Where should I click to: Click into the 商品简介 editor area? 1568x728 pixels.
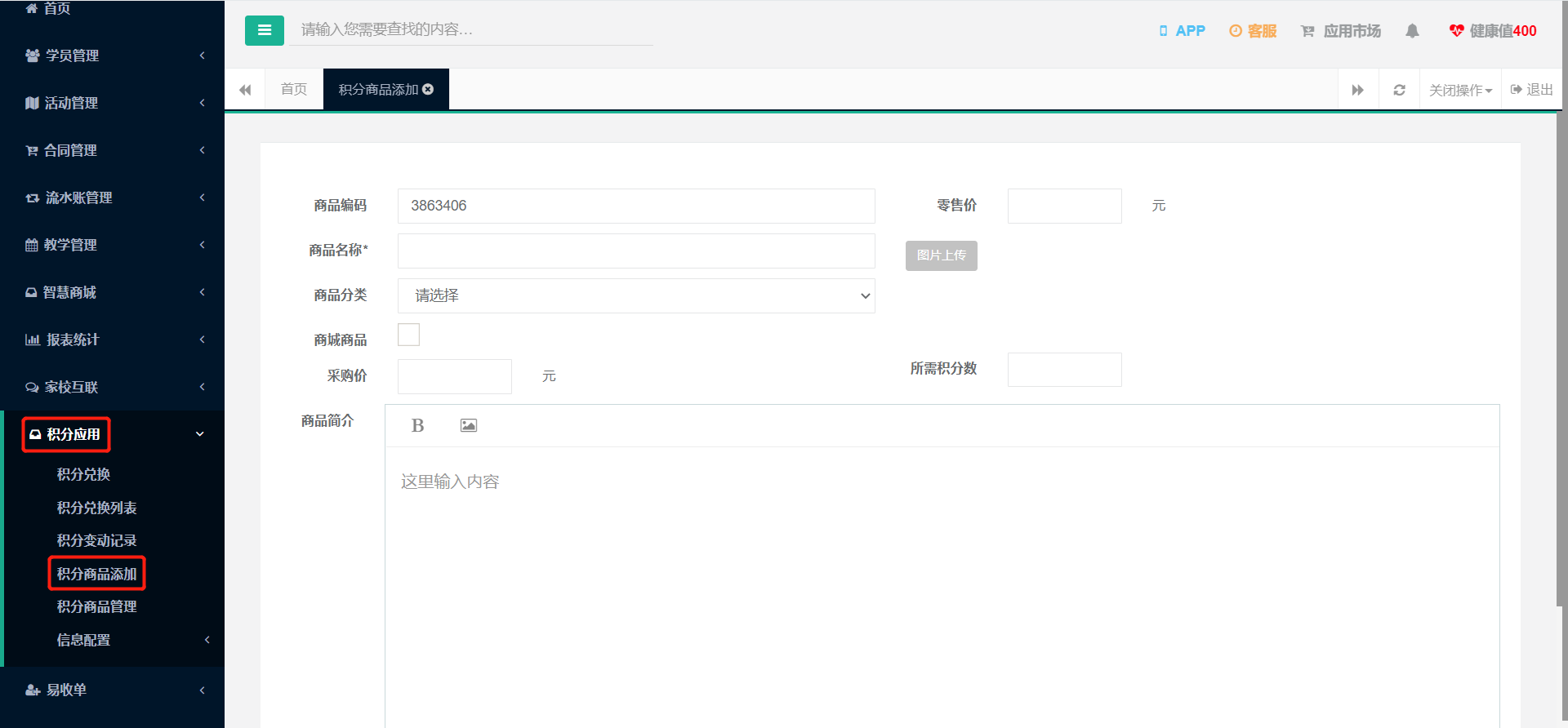tap(942, 588)
